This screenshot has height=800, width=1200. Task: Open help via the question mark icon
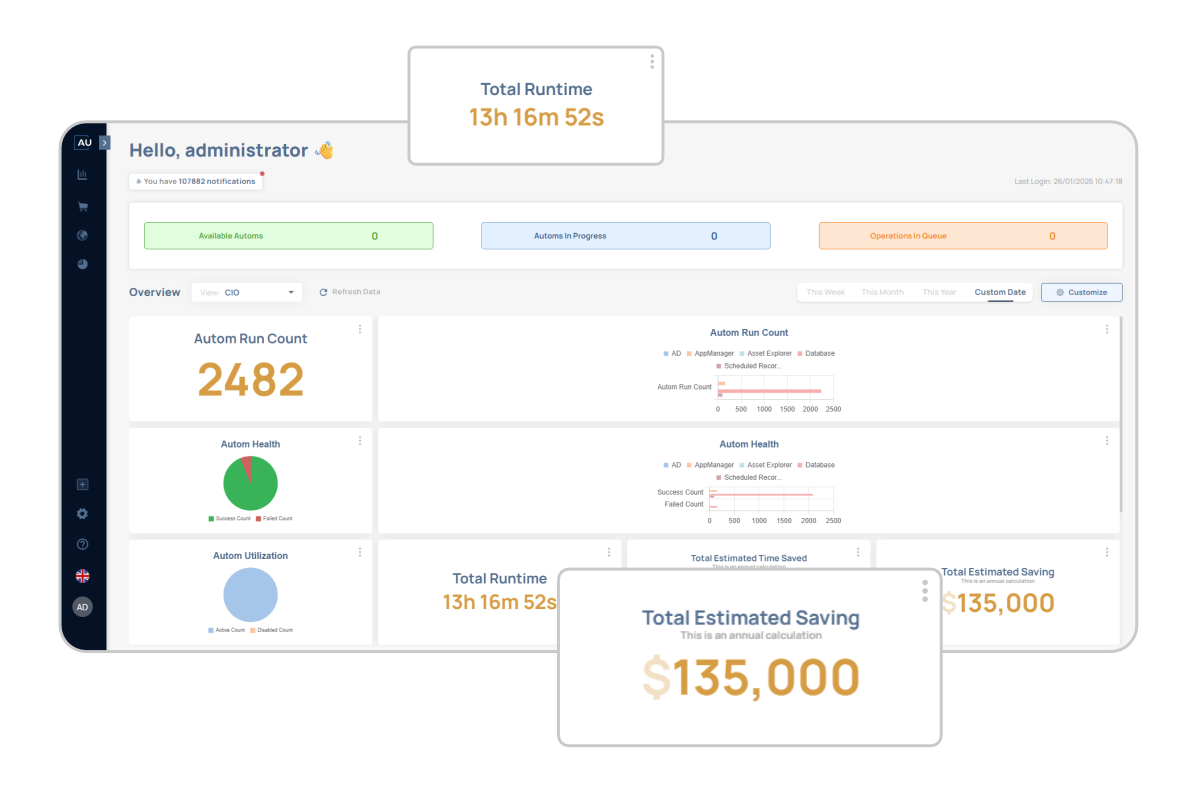click(x=83, y=545)
